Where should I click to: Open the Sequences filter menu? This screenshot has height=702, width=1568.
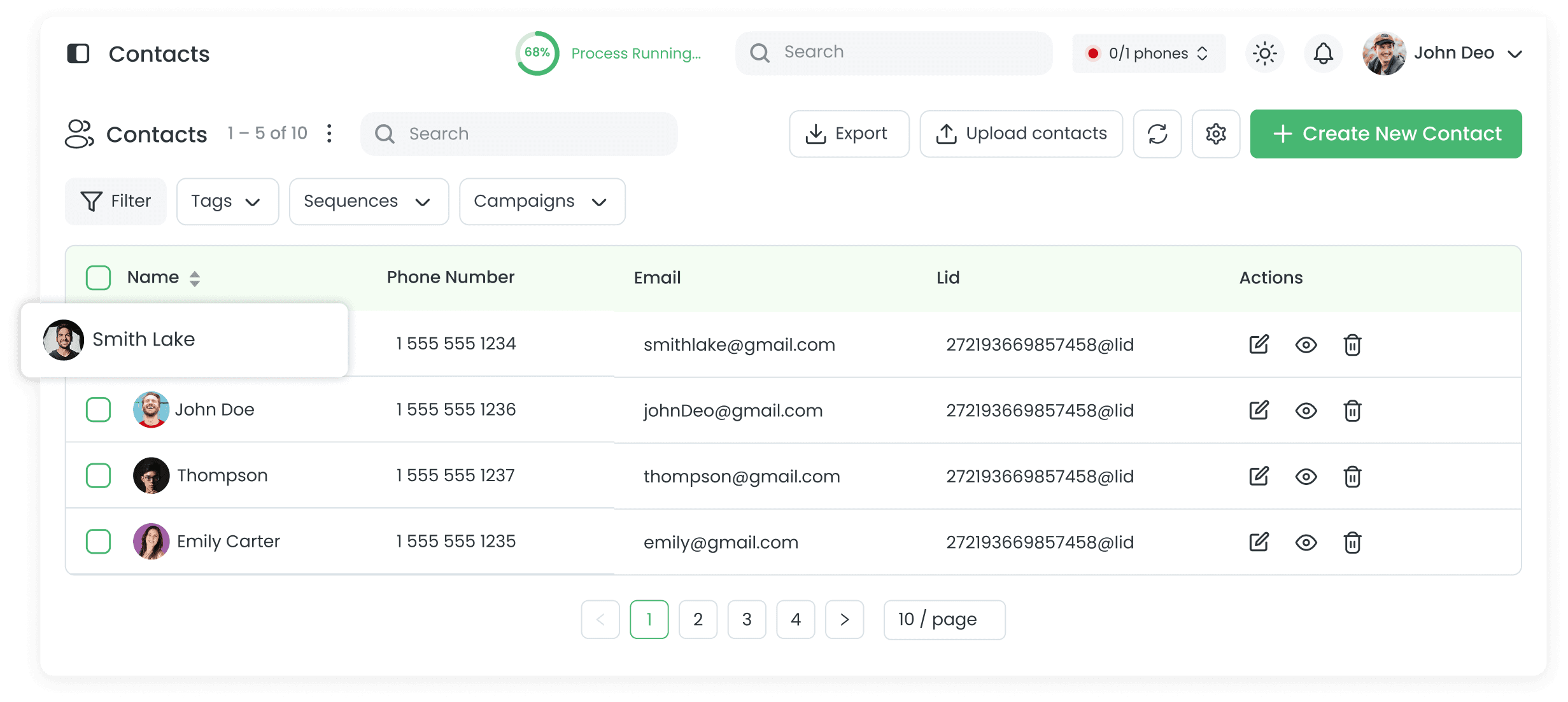tap(368, 201)
